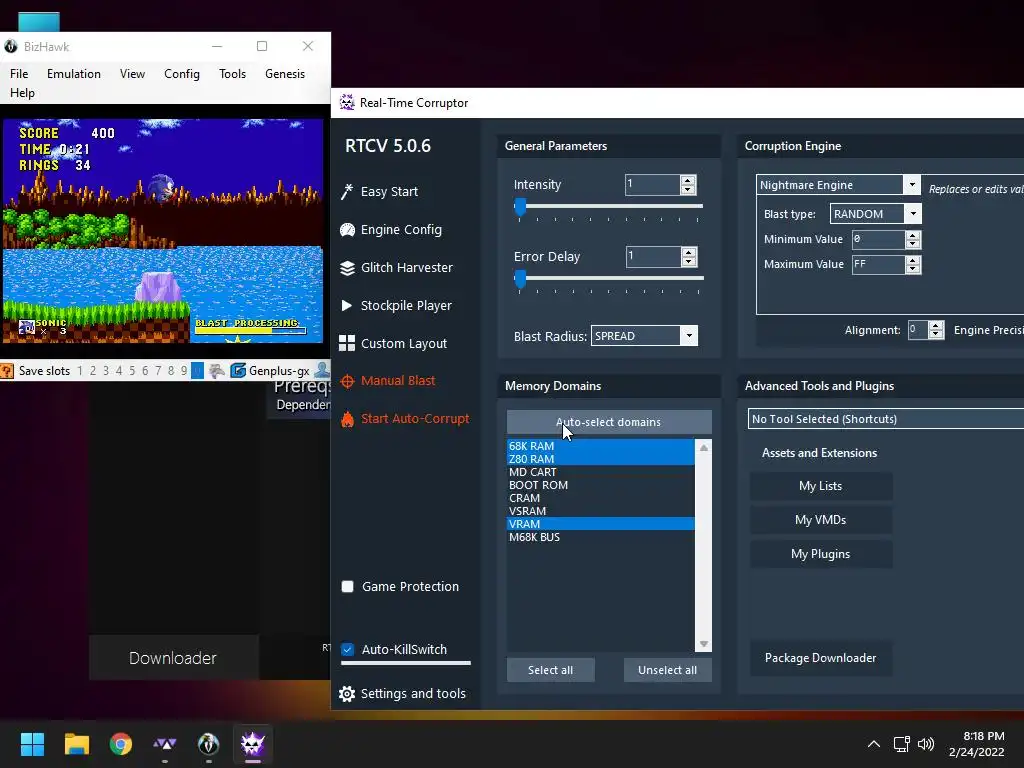Image resolution: width=1024 pixels, height=768 pixels.
Task: Open BizHawk Emulation menu
Action: pos(74,74)
